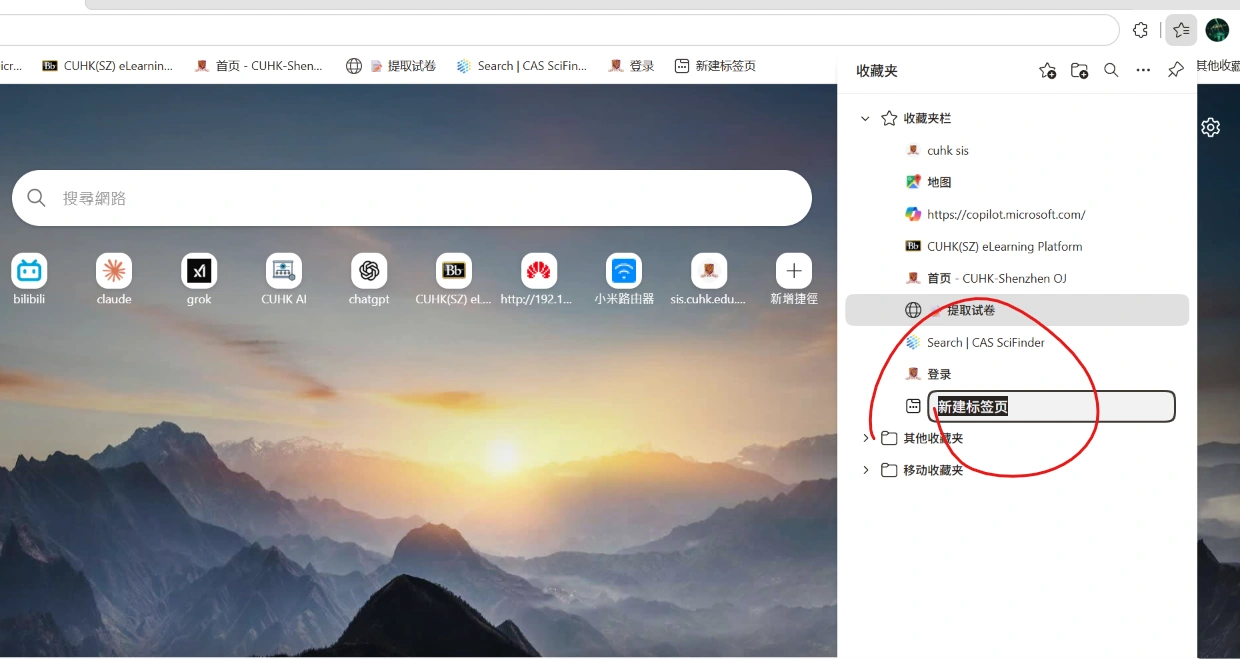1240x659 pixels.
Task: Collapse the 收藏夹栏 folder
Action: (865, 118)
